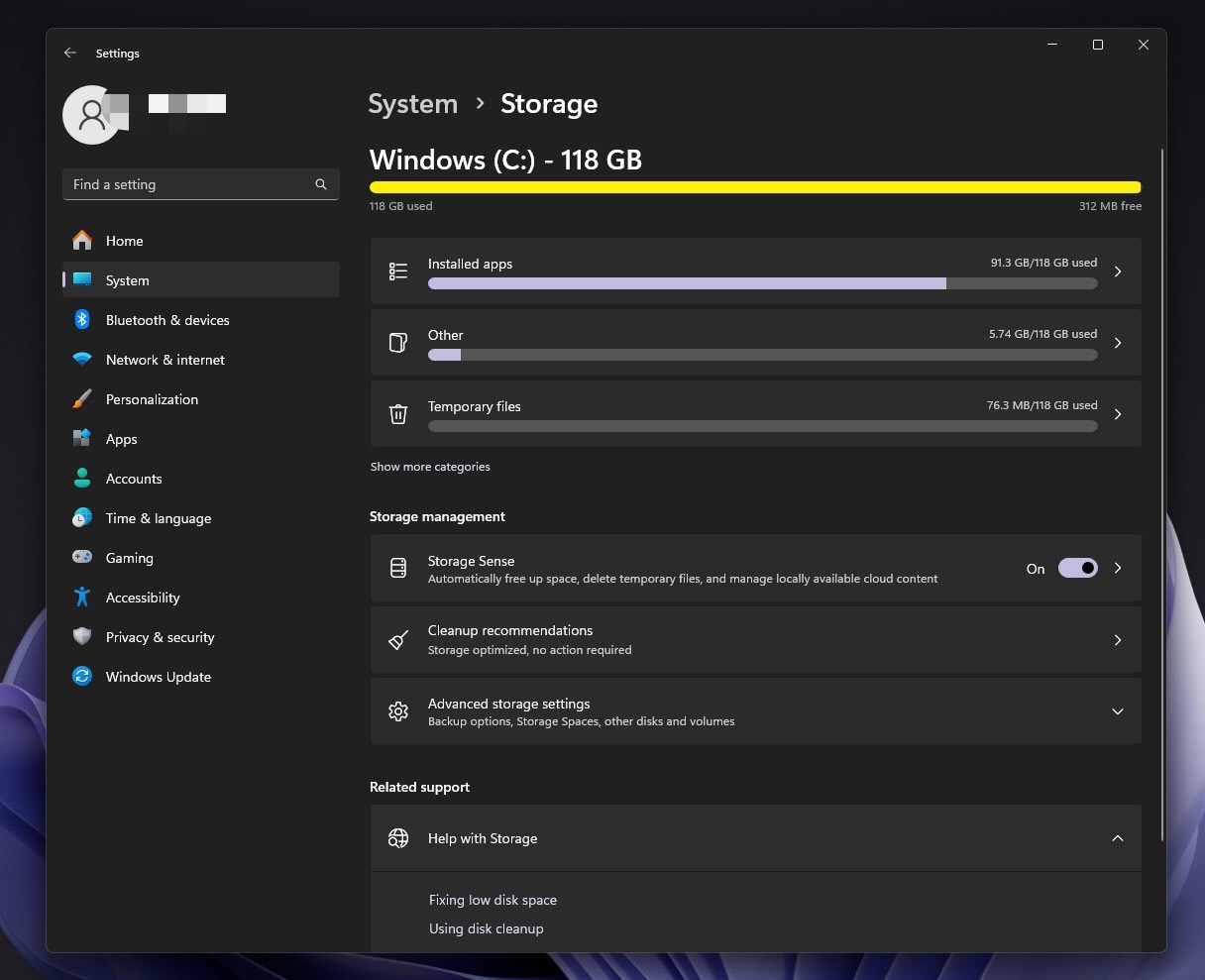This screenshot has height=980, width=1205.
Task: Open Fixing low disk space link
Action: 493,900
